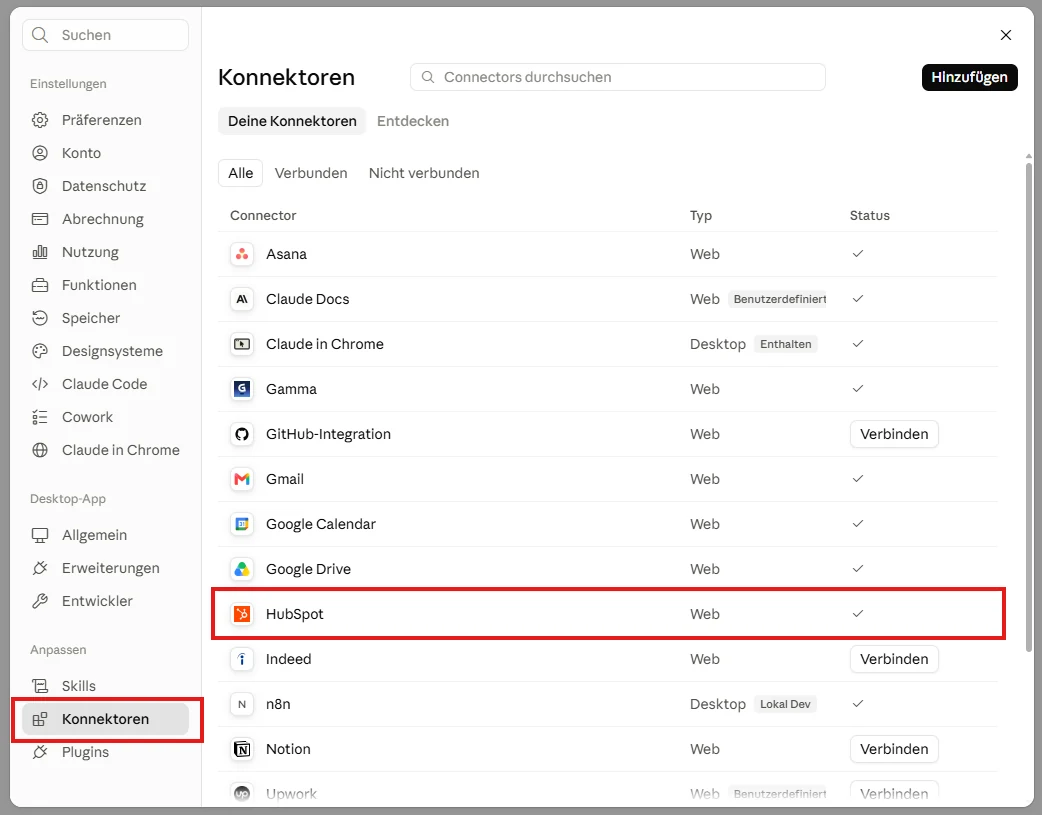Click the n8n connector icon

[242, 704]
